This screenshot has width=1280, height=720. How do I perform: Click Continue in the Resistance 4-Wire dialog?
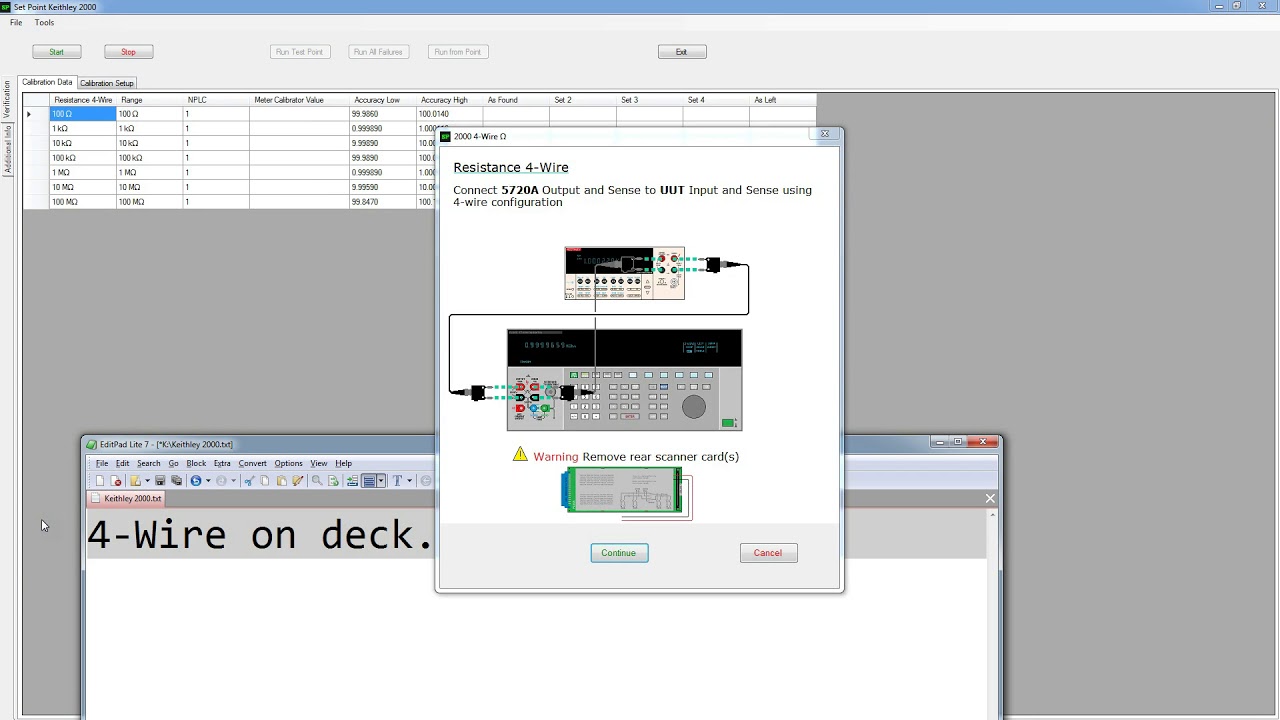(x=619, y=553)
